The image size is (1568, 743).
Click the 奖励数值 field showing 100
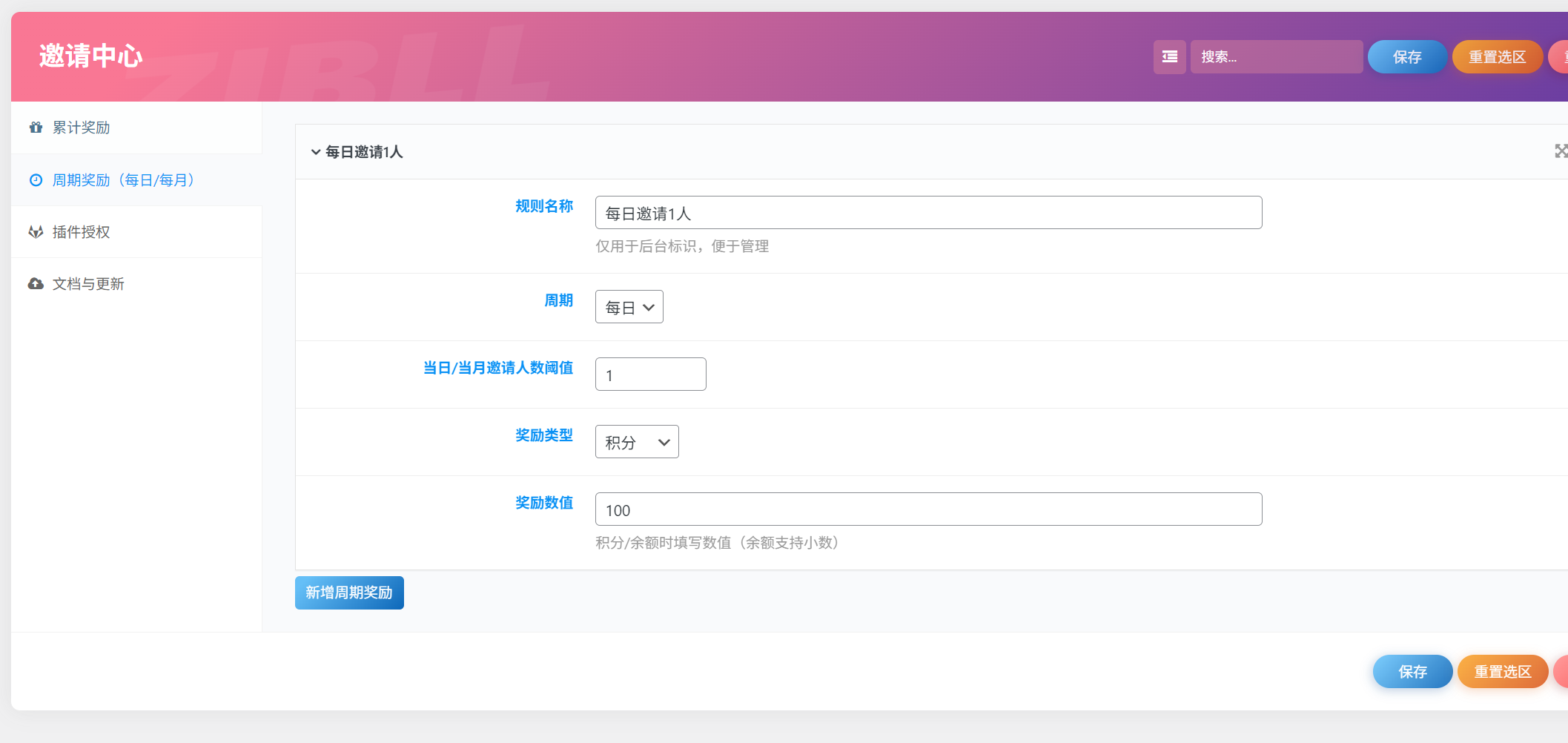[x=927, y=509]
